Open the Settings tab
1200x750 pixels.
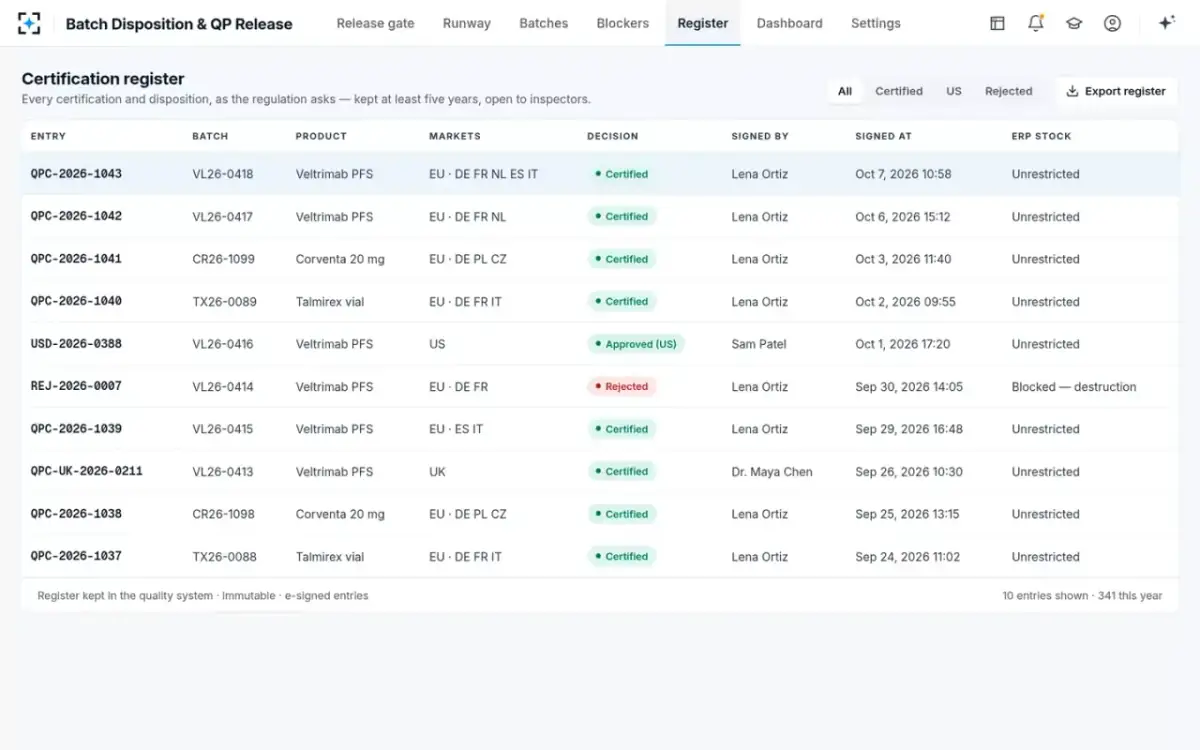(876, 23)
